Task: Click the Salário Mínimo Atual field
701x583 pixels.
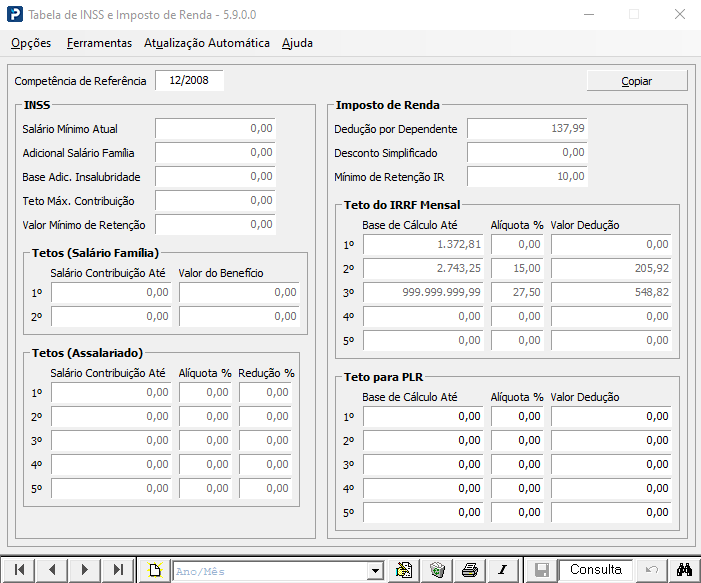Action: click(215, 128)
